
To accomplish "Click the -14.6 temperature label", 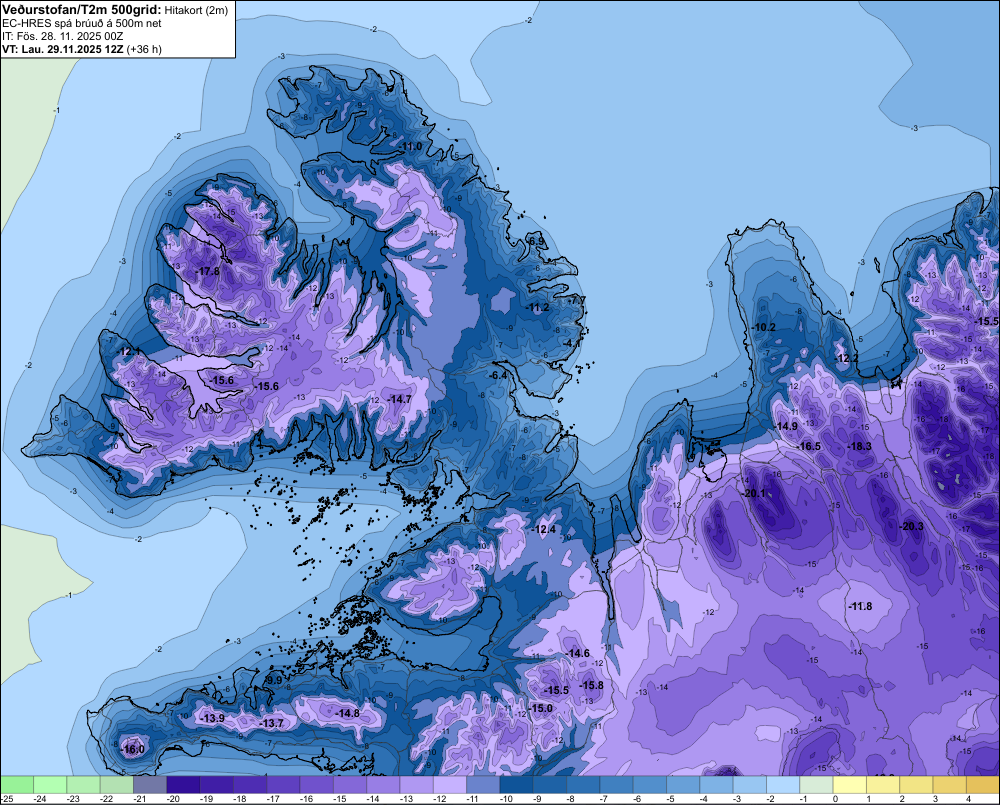I will [578, 653].
